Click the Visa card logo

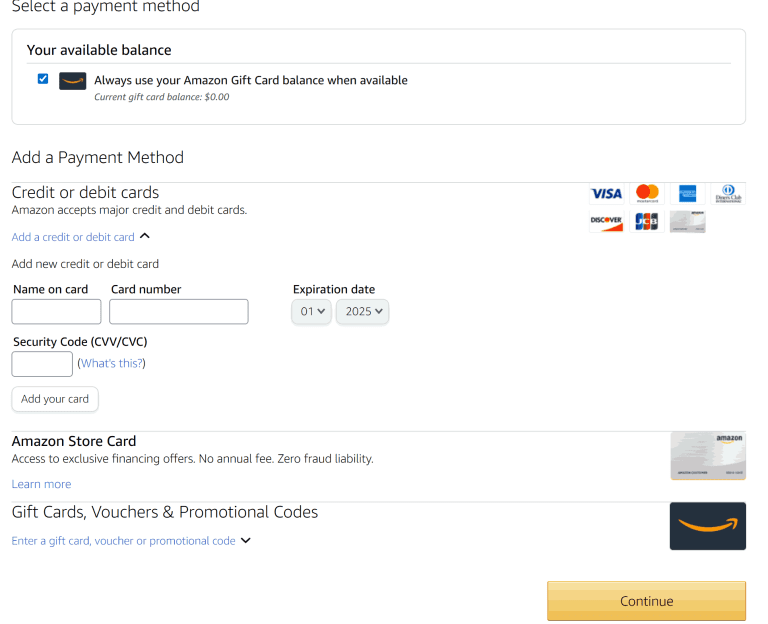click(x=606, y=194)
